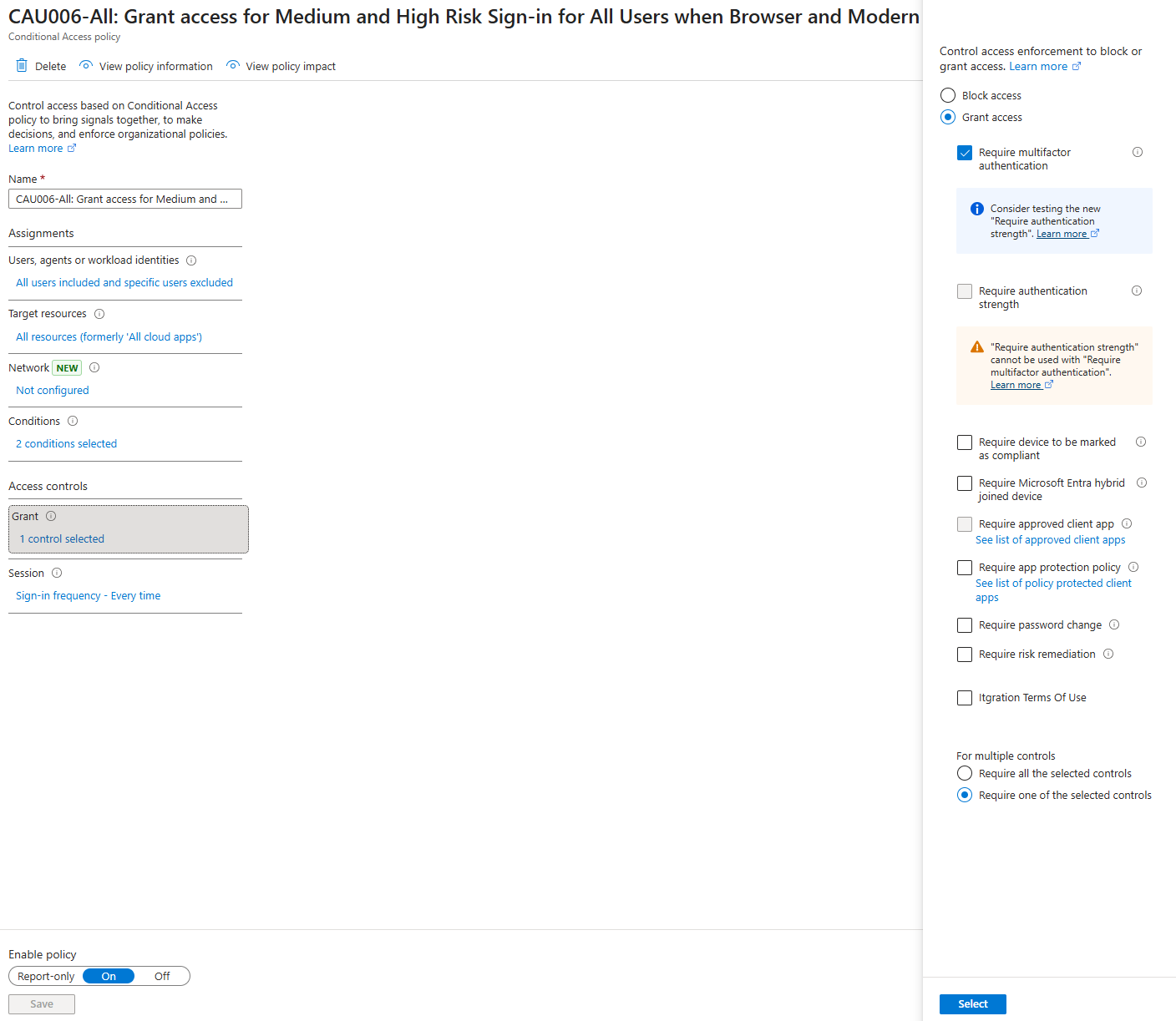Click info icon beside Require multifactor authentication
Viewport: 1176px width, 1021px height.
click(1137, 152)
